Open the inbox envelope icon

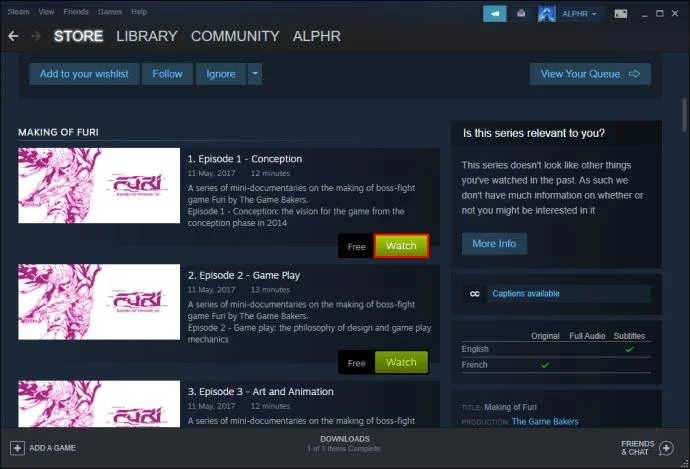(521, 14)
